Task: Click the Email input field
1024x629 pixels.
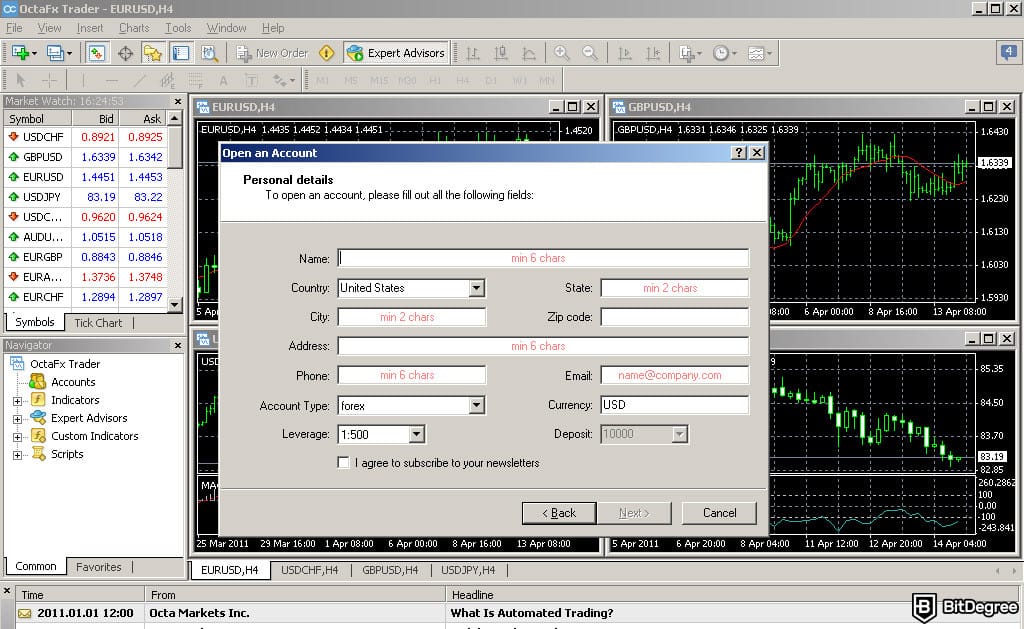Action: [x=675, y=375]
